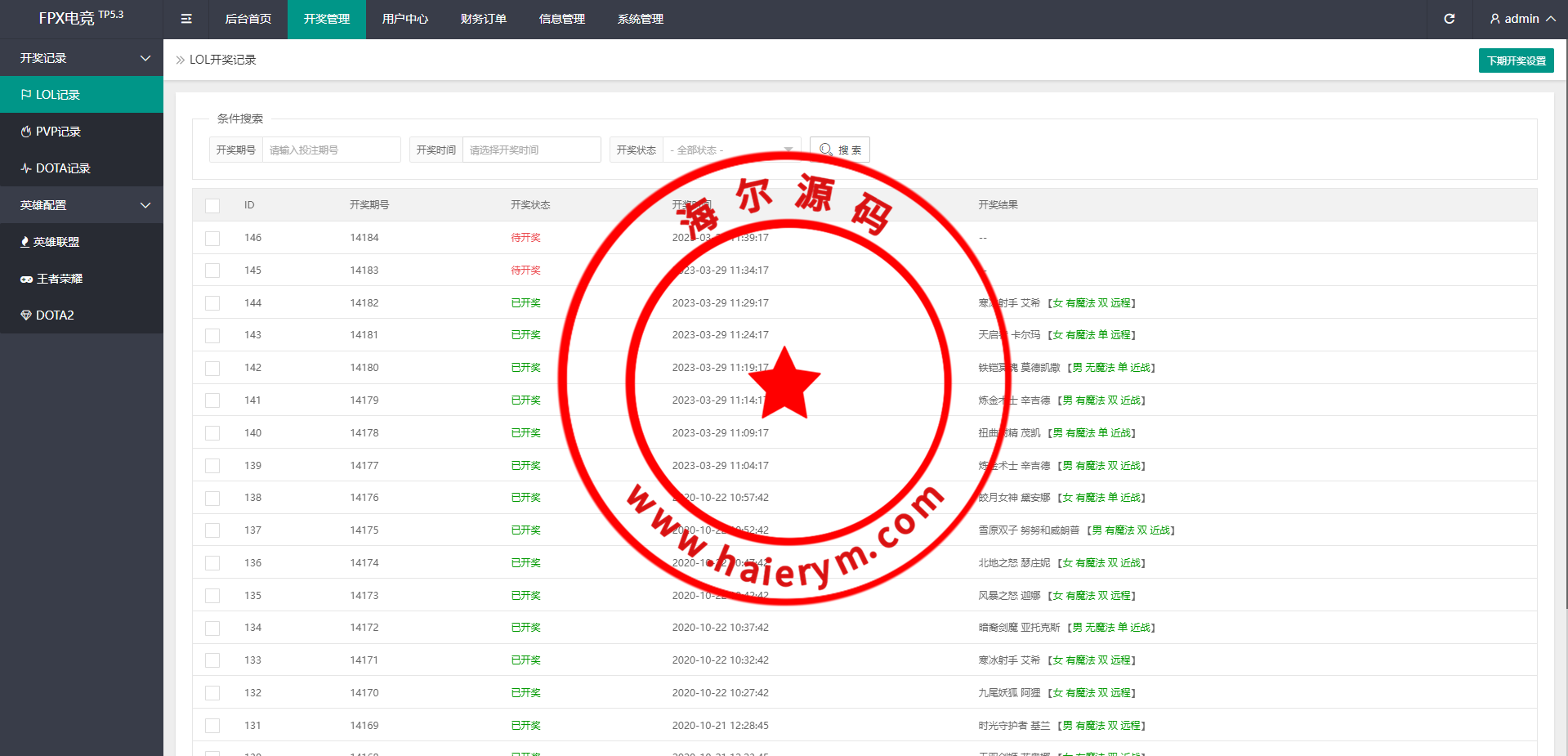This screenshot has width=1568, height=756.
Task: Open PVP记录 fire icon item
Action: pyautogui.click(x=26, y=132)
